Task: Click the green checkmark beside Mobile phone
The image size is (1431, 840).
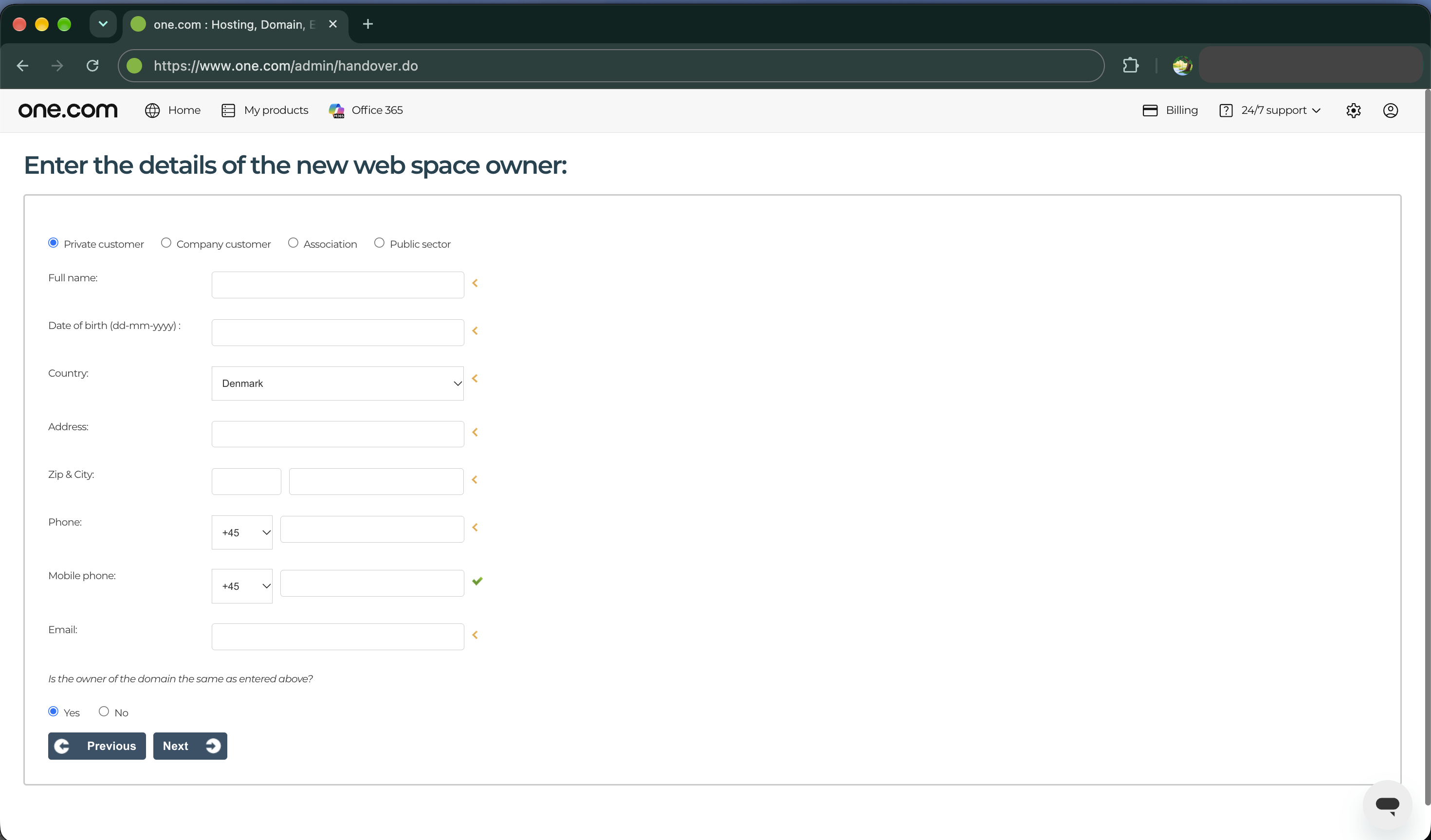Action: pos(477,581)
